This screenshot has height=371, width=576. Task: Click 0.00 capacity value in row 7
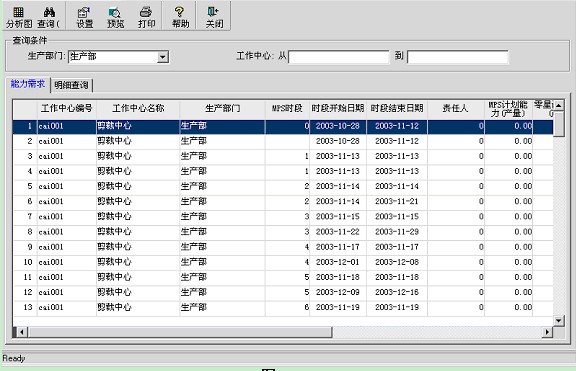[523, 217]
